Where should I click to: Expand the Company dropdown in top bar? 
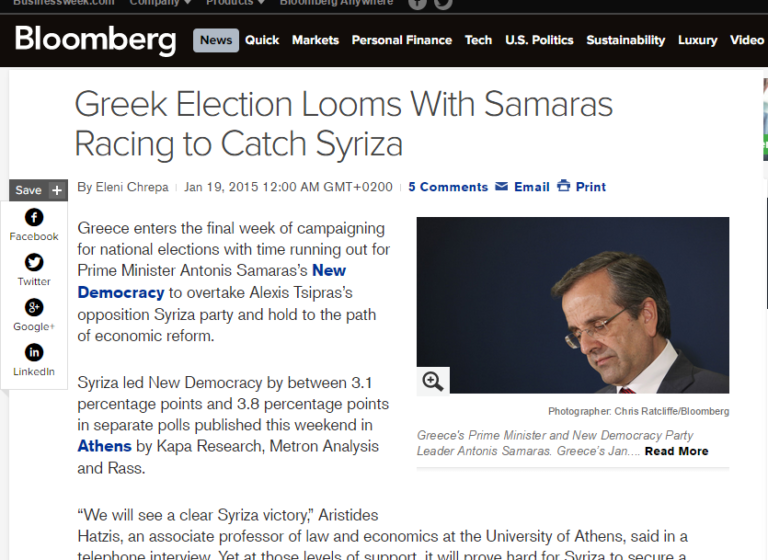click(x=159, y=3)
